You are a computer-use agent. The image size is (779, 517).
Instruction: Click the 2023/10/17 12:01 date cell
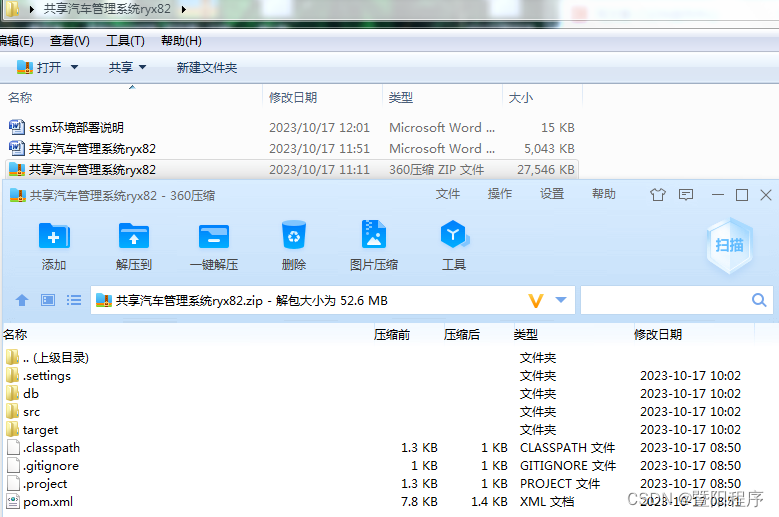coord(319,128)
